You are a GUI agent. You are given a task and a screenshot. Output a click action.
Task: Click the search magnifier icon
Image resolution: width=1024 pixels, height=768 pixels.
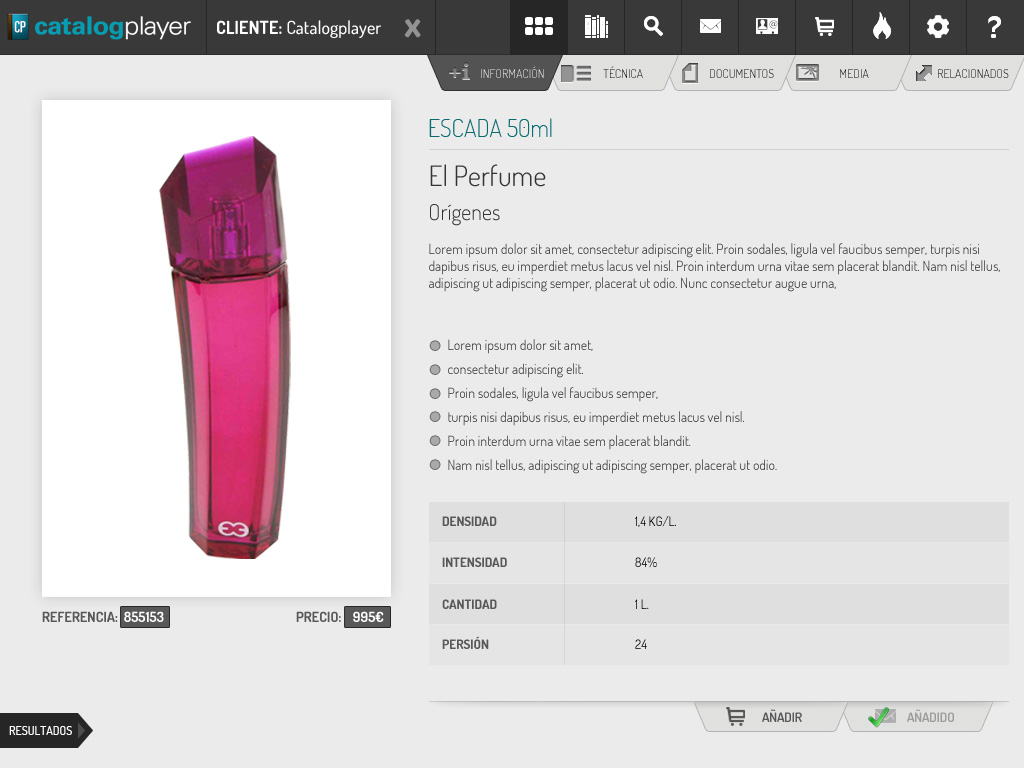[x=653, y=26]
